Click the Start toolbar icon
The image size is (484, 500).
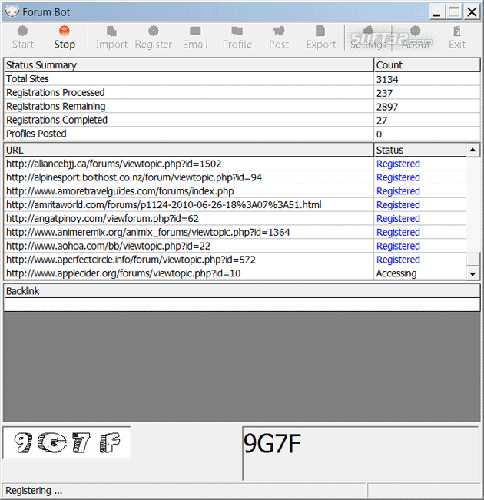(23, 37)
